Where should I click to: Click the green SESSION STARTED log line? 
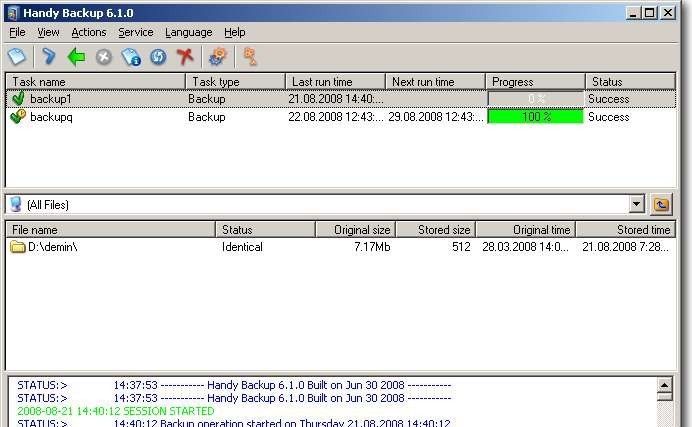click(x=116, y=411)
